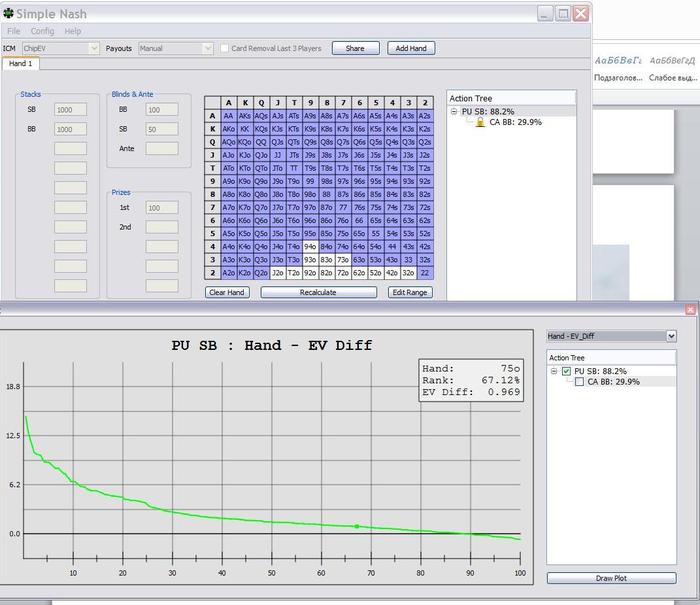Click the Hand/Rank/EV Diff info box
The image size is (700, 605).
click(471, 380)
